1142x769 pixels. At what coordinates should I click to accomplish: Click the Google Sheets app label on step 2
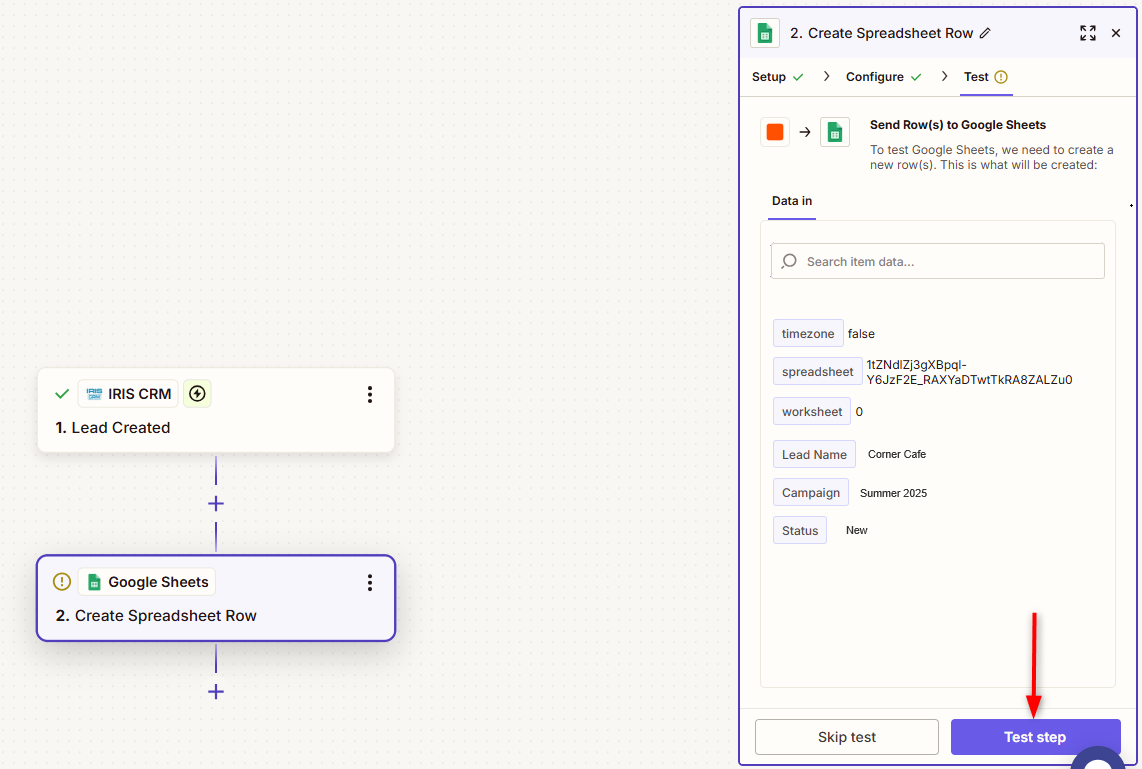(x=146, y=582)
